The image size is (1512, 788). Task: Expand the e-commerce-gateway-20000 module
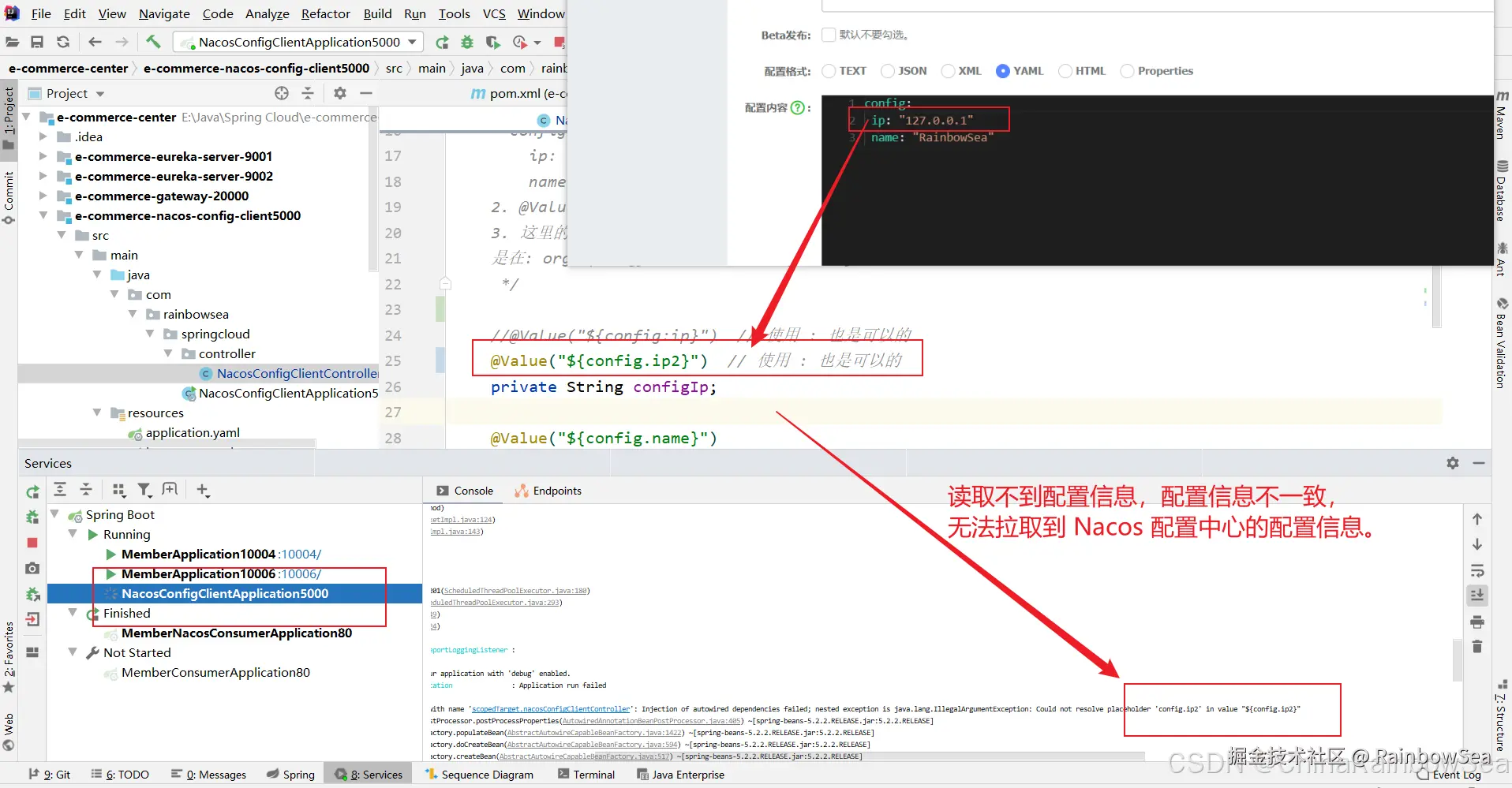(x=43, y=196)
